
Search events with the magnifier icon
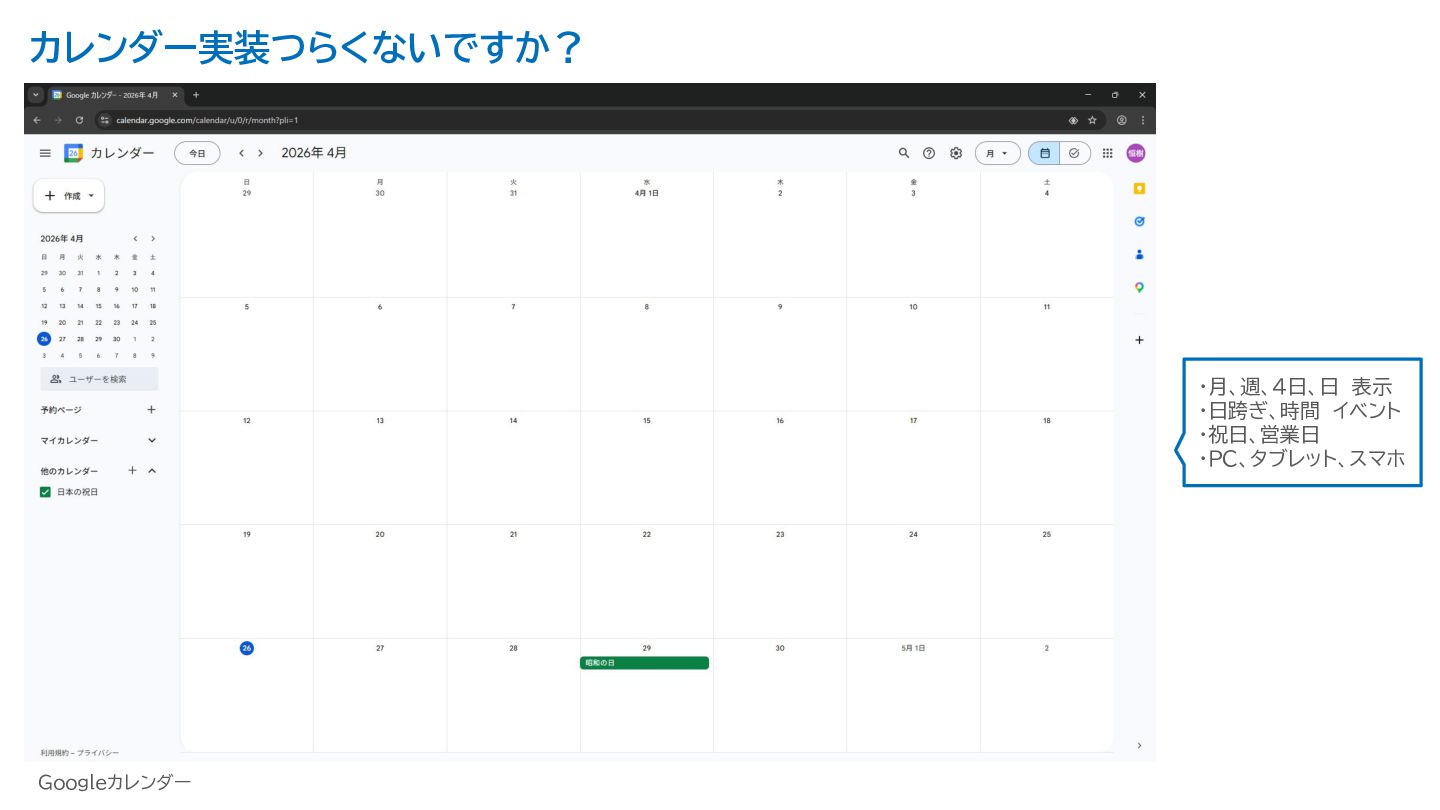pos(904,153)
